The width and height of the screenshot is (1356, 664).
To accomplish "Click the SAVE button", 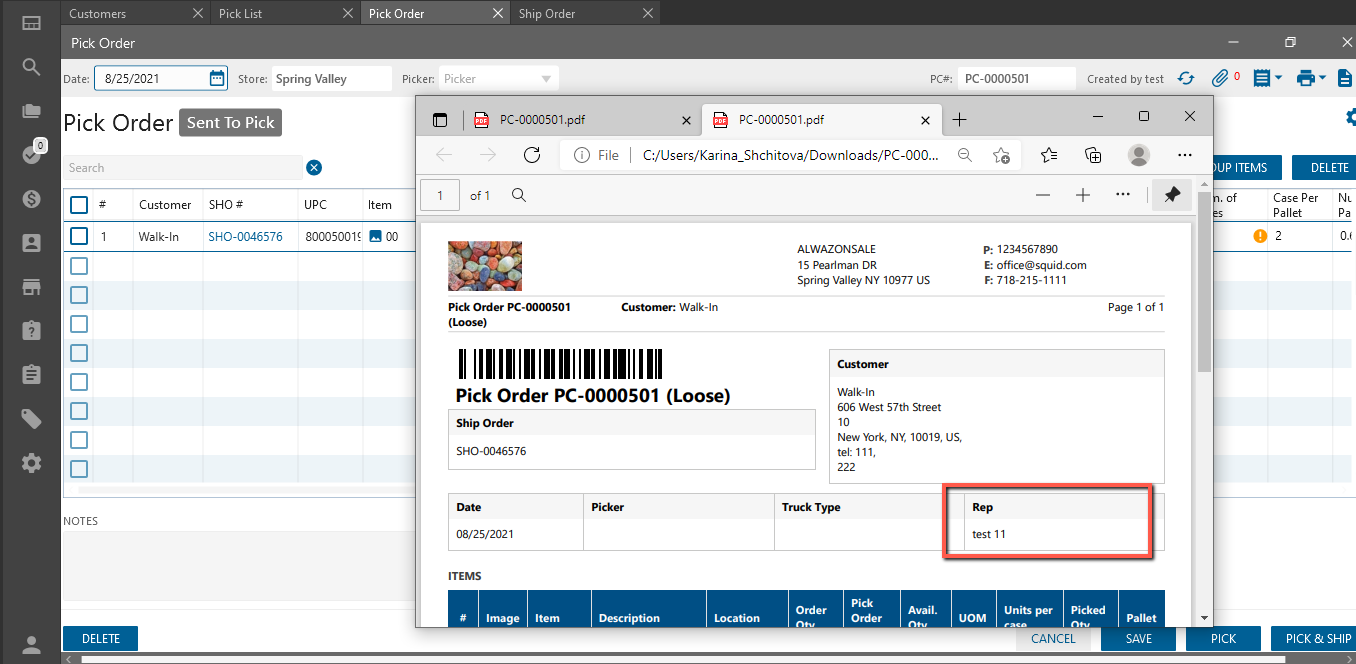I will pyautogui.click(x=1138, y=638).
